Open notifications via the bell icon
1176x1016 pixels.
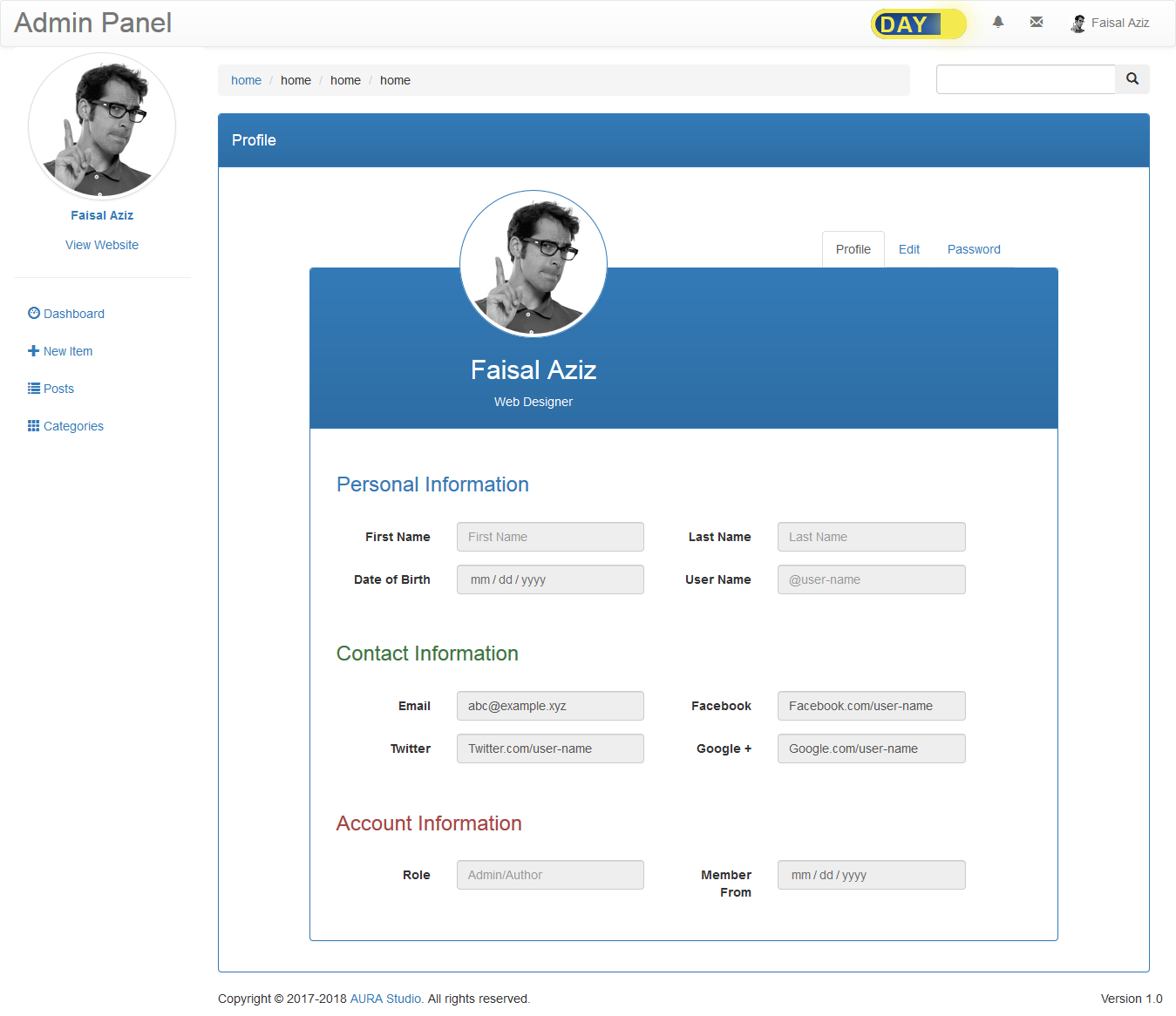point(997,22)
